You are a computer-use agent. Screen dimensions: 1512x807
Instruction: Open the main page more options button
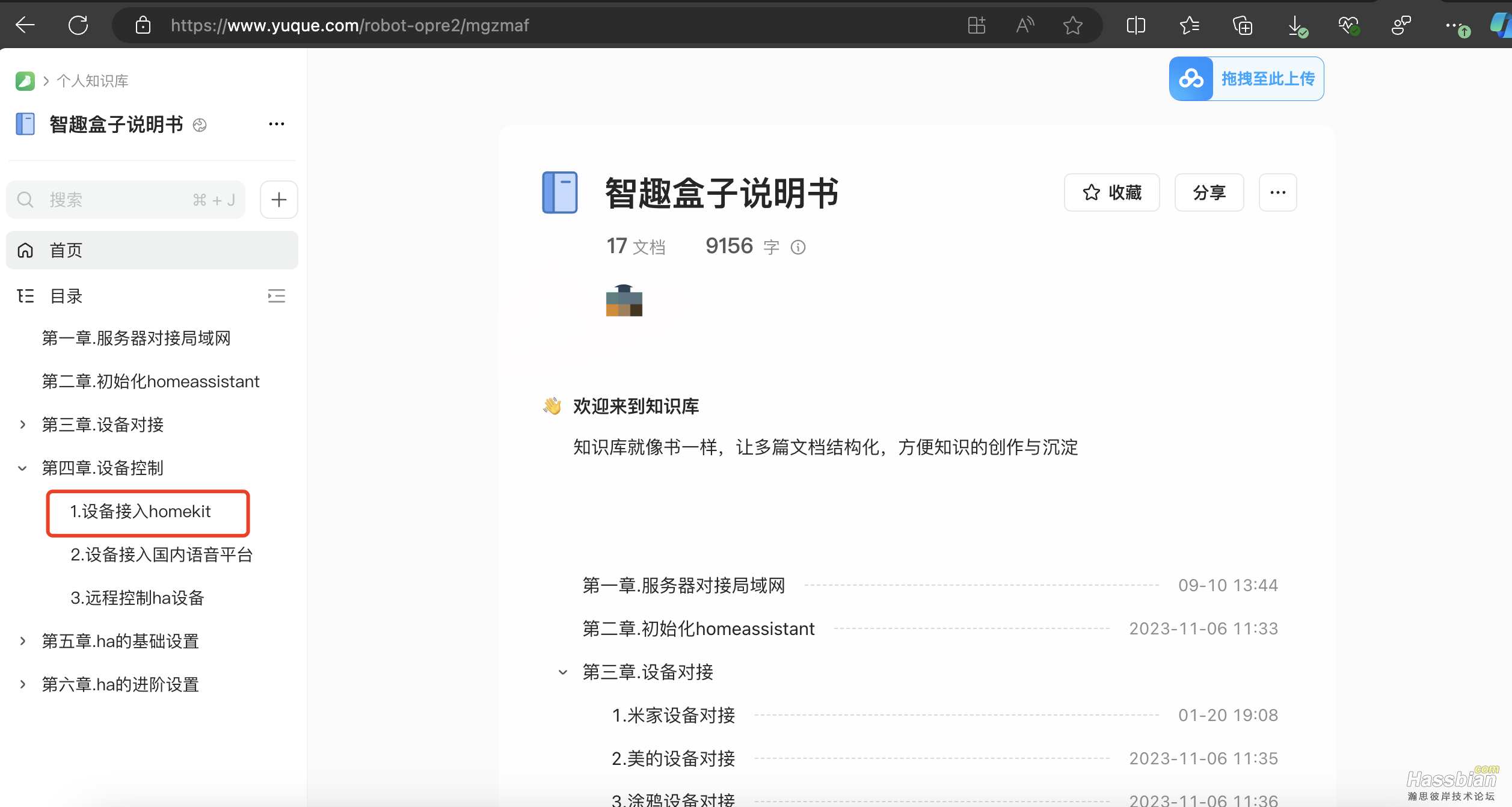point(1278,192)
